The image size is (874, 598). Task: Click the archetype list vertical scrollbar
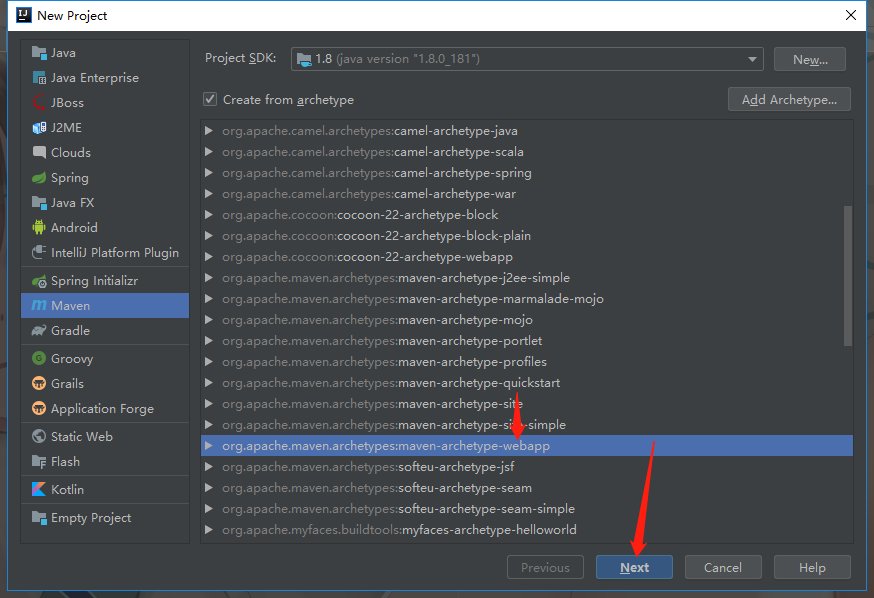pyautogui.click(x=848, y=276)
